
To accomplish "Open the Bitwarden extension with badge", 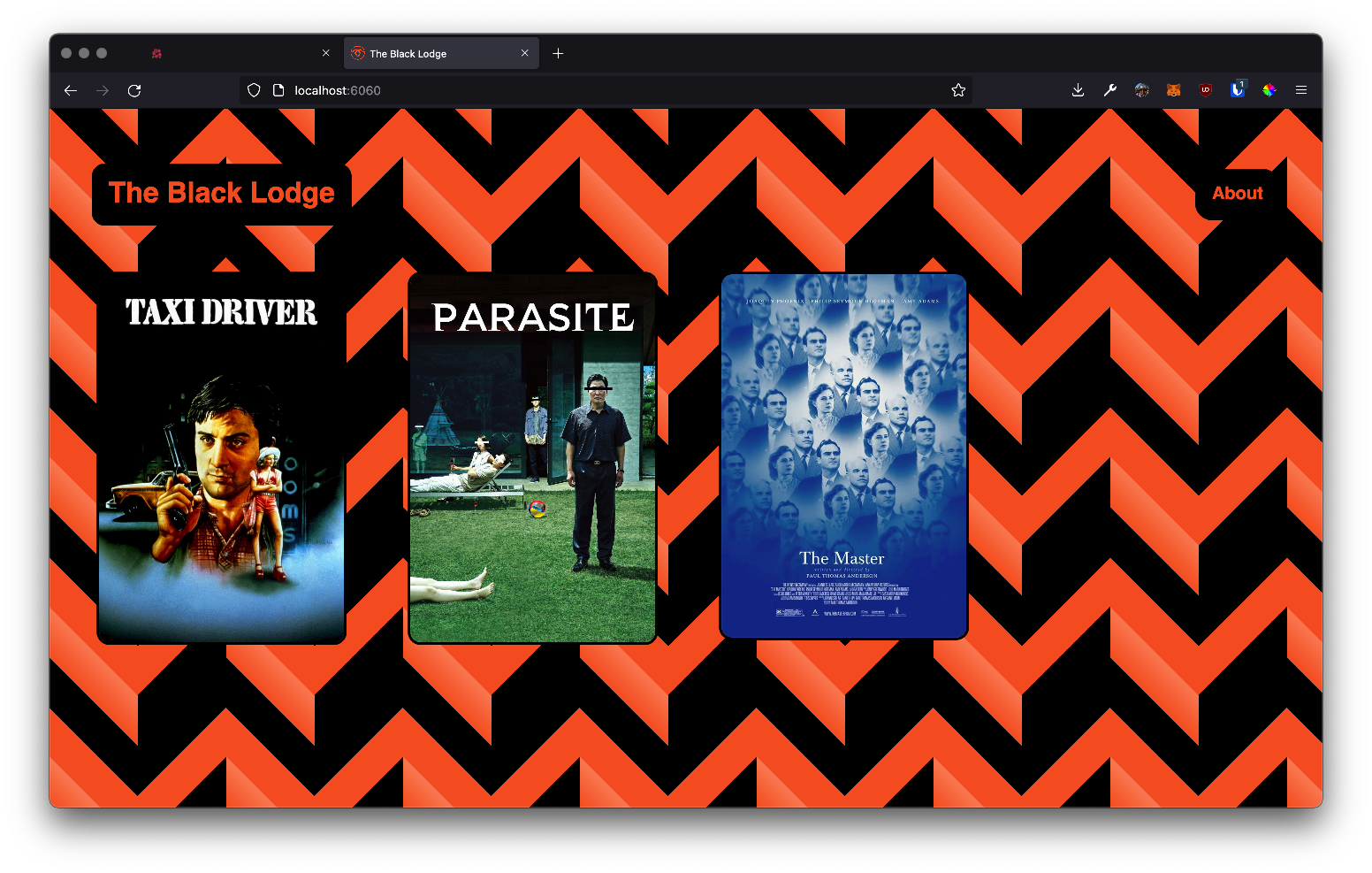I will 1238,89.
